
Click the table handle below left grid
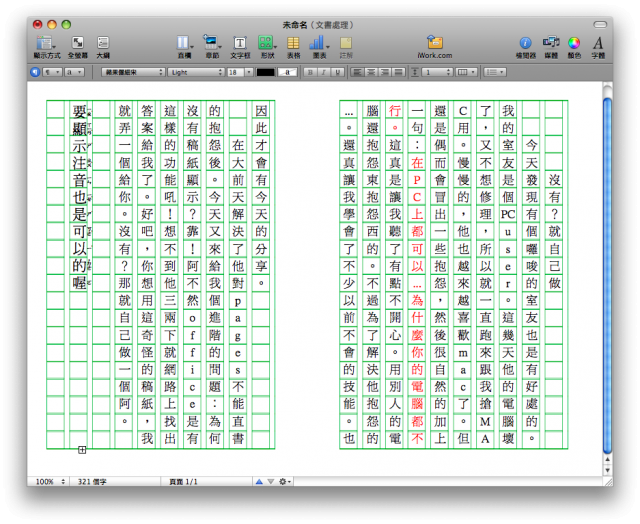82,450
